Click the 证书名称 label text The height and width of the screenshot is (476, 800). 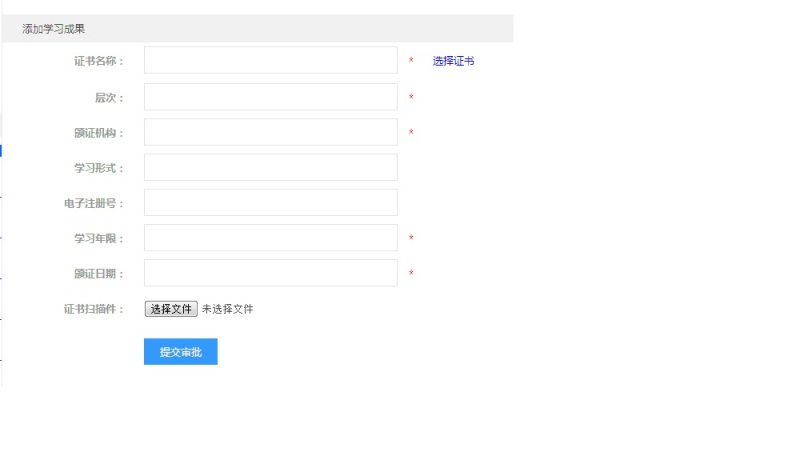(x=98, y=62)
